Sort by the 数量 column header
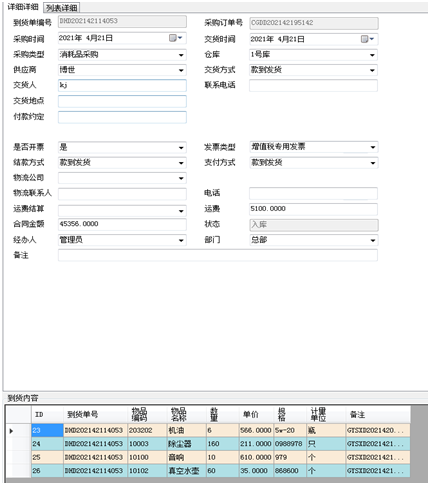This screenshot has width=430, height=485. coord(222,415)
